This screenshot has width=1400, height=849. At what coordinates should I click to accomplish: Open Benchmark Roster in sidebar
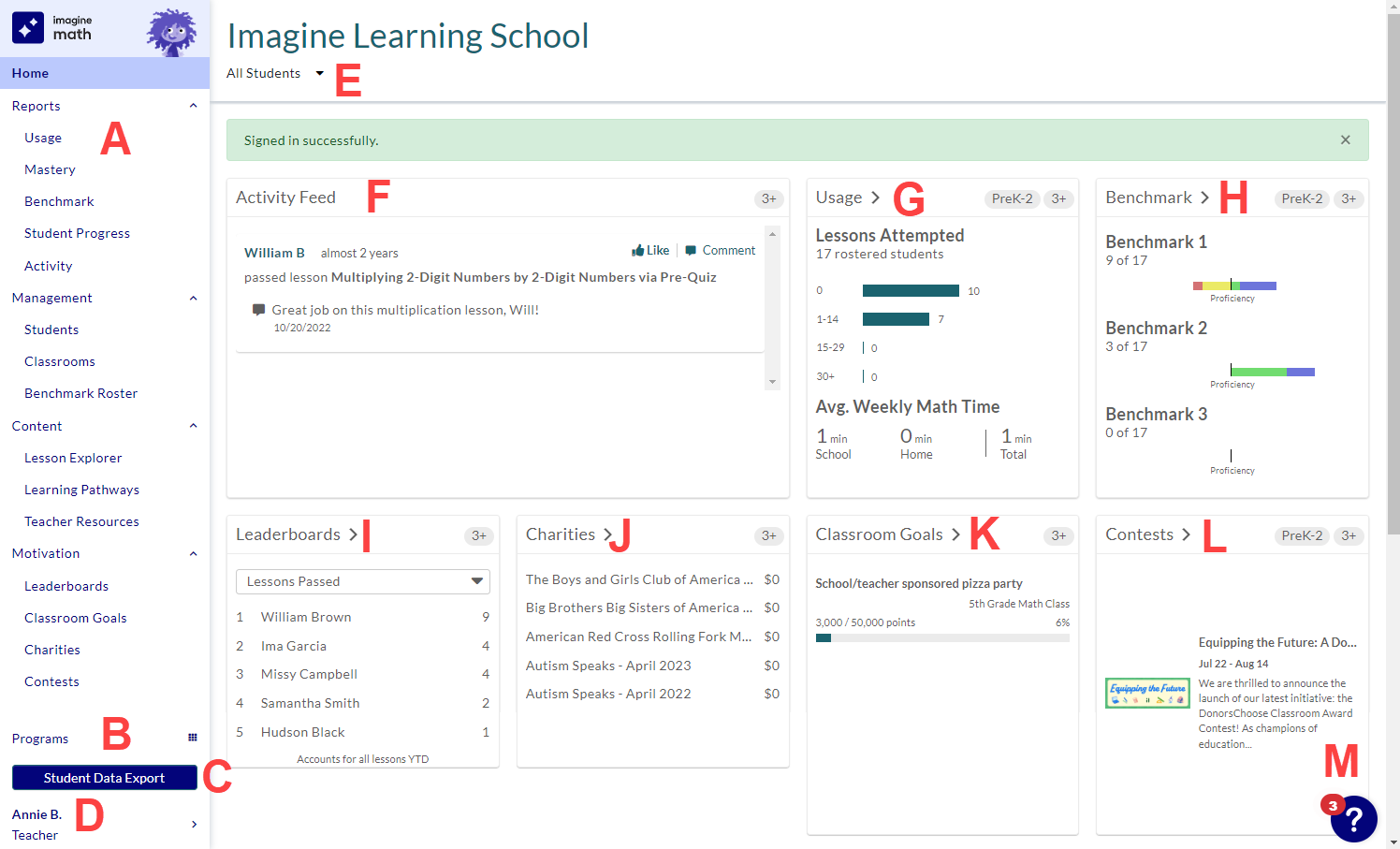click(x=80, y=393)
